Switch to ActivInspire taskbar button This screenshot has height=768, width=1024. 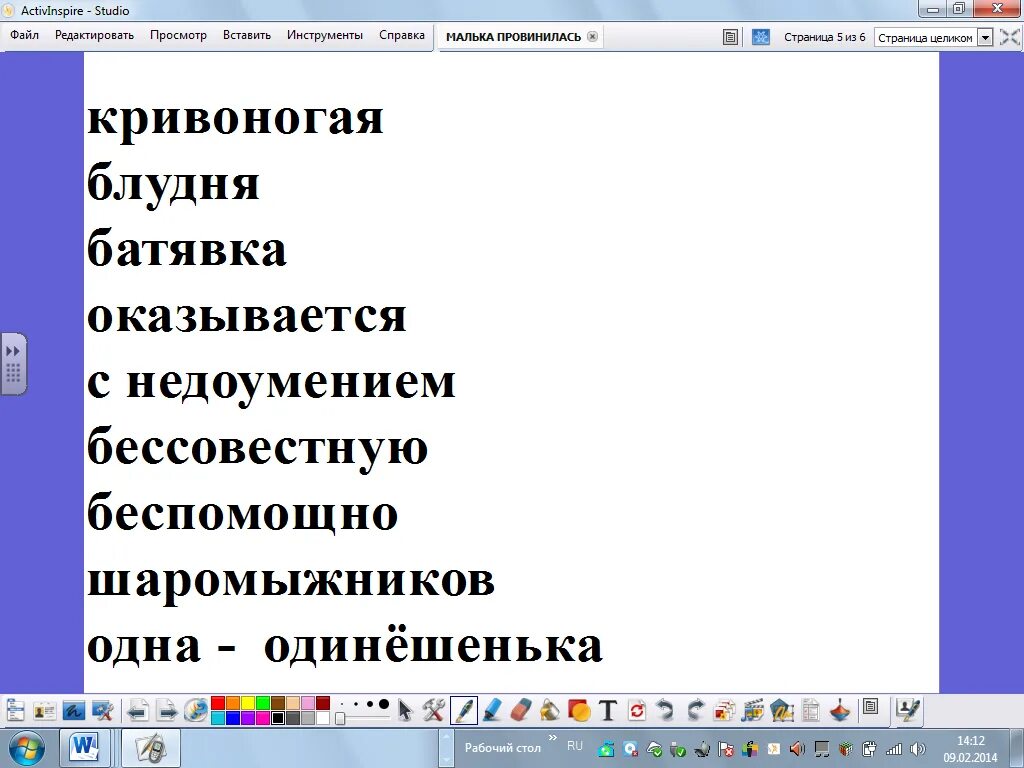(x=152, y=748)
